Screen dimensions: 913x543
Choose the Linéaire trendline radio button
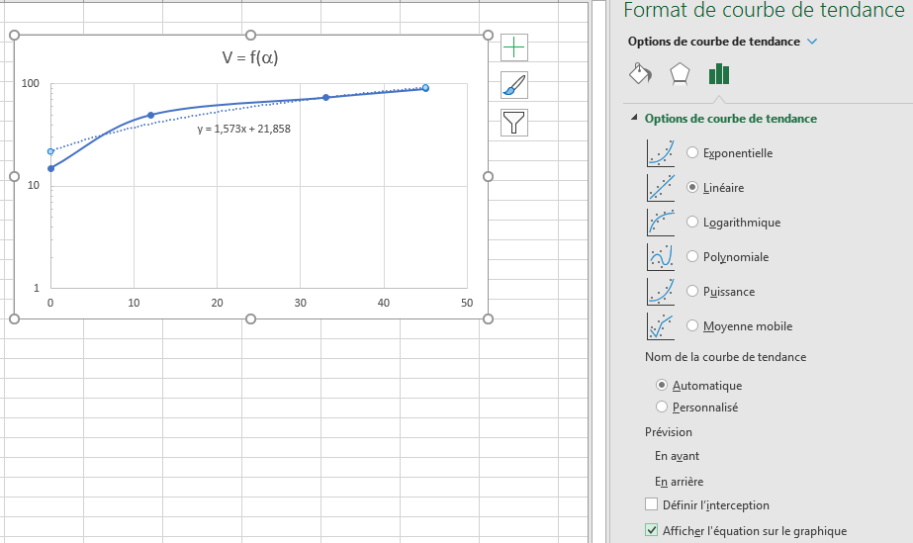(693, 187)
